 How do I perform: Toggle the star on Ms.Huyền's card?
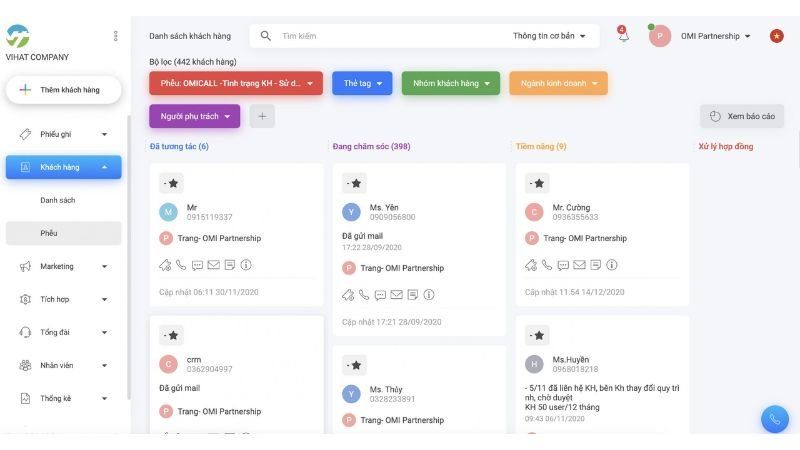537,335
